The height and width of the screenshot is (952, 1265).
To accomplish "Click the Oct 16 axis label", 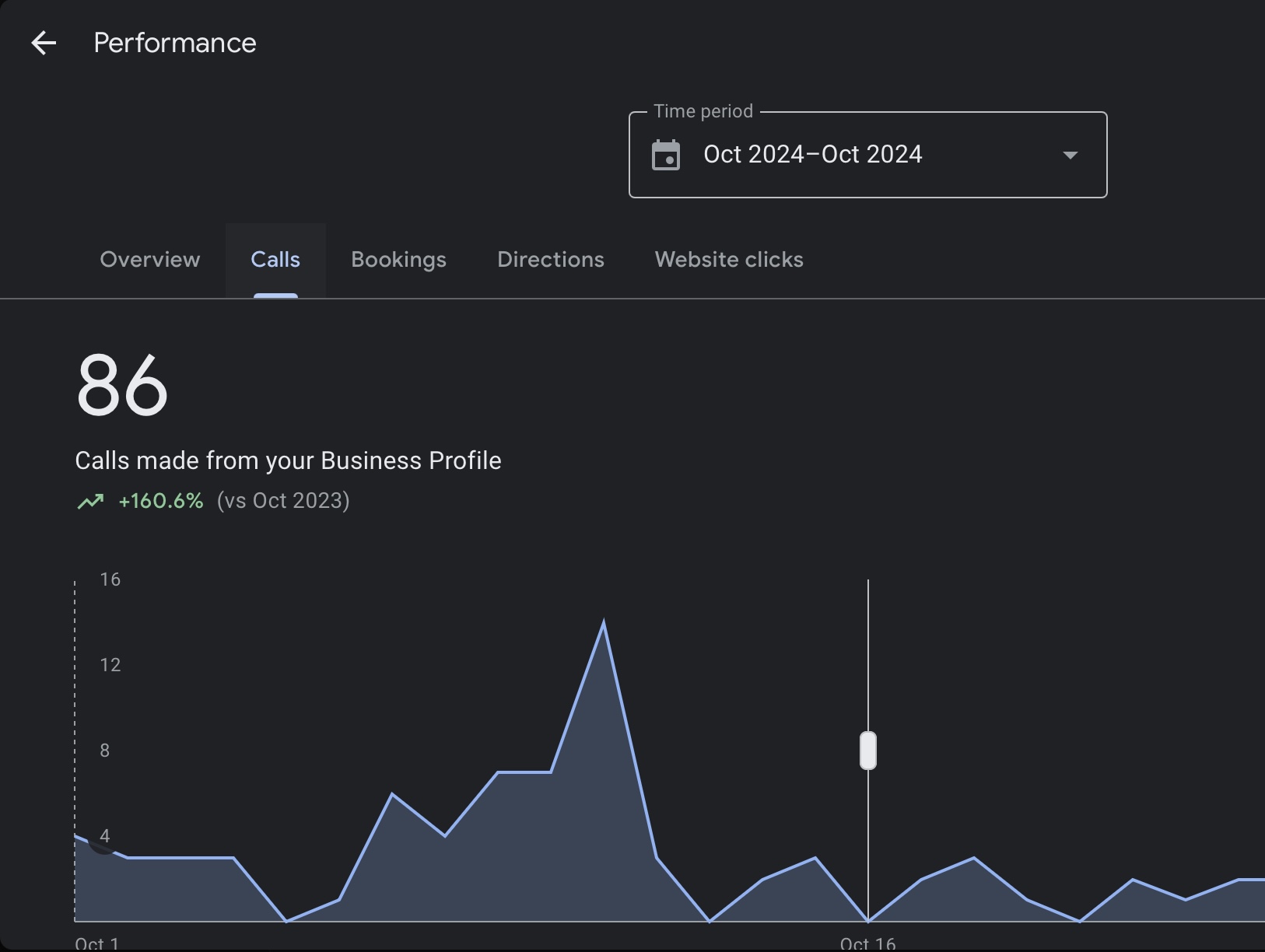I will (x=868, y=943).
